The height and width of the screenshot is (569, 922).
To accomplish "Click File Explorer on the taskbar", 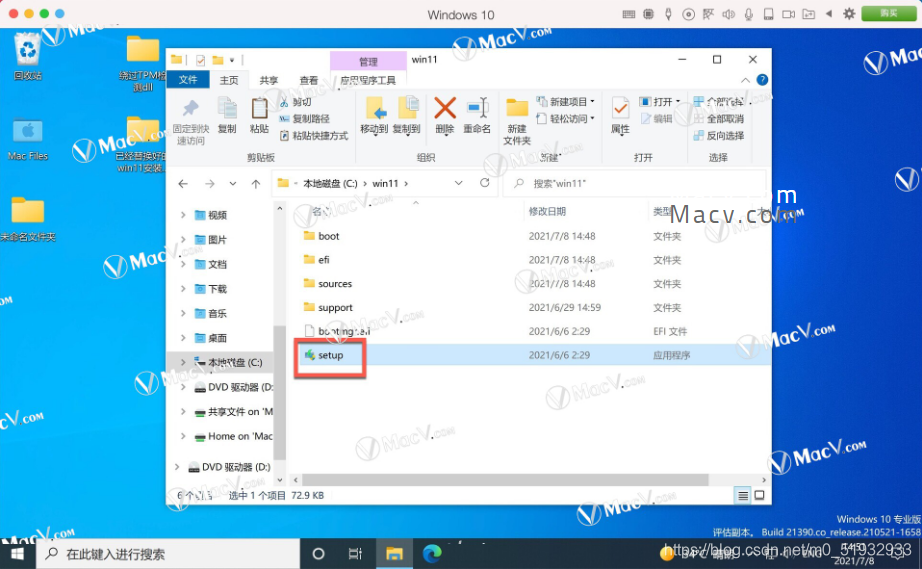I will 394,554.
